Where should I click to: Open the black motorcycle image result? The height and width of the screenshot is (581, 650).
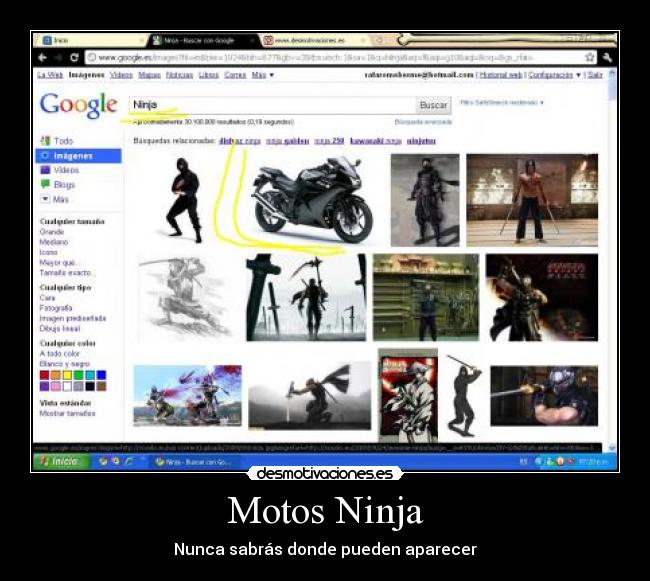(x=312, y=199)
